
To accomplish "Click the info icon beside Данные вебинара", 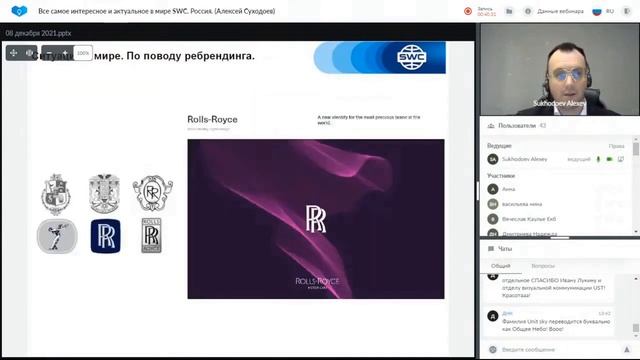I will (x=528, y=11).
